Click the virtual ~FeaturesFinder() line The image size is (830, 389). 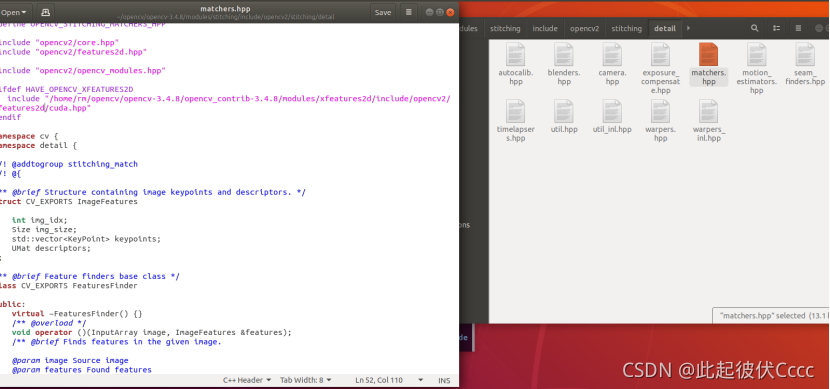click(x=77, y=314)
